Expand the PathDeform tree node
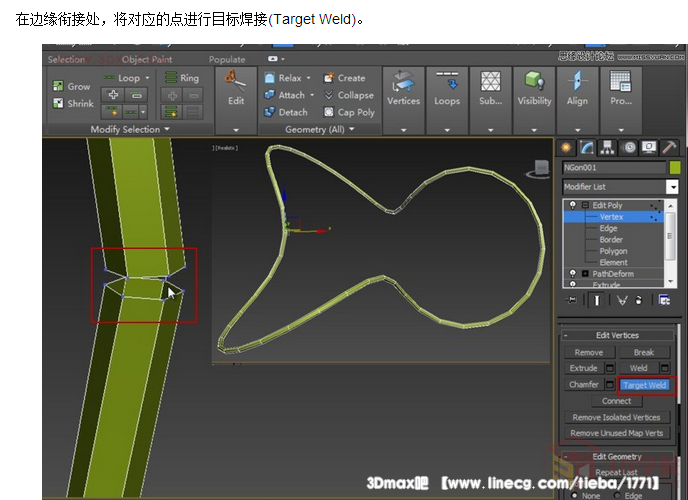This screenshot has width=688, height=500. tap(585, 274)
